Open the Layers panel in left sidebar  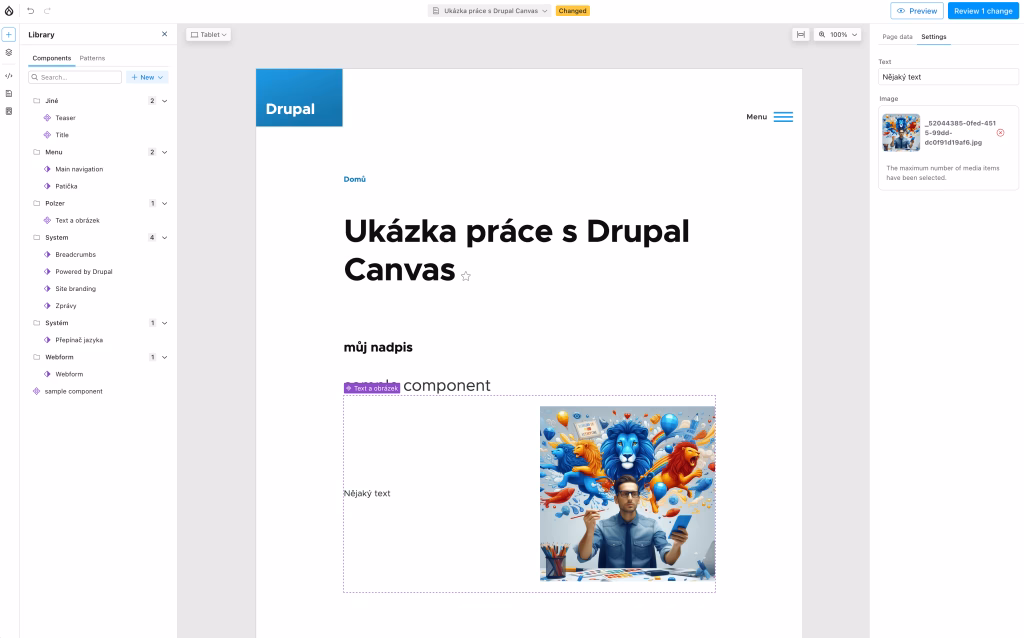click(x=8, y=53)
